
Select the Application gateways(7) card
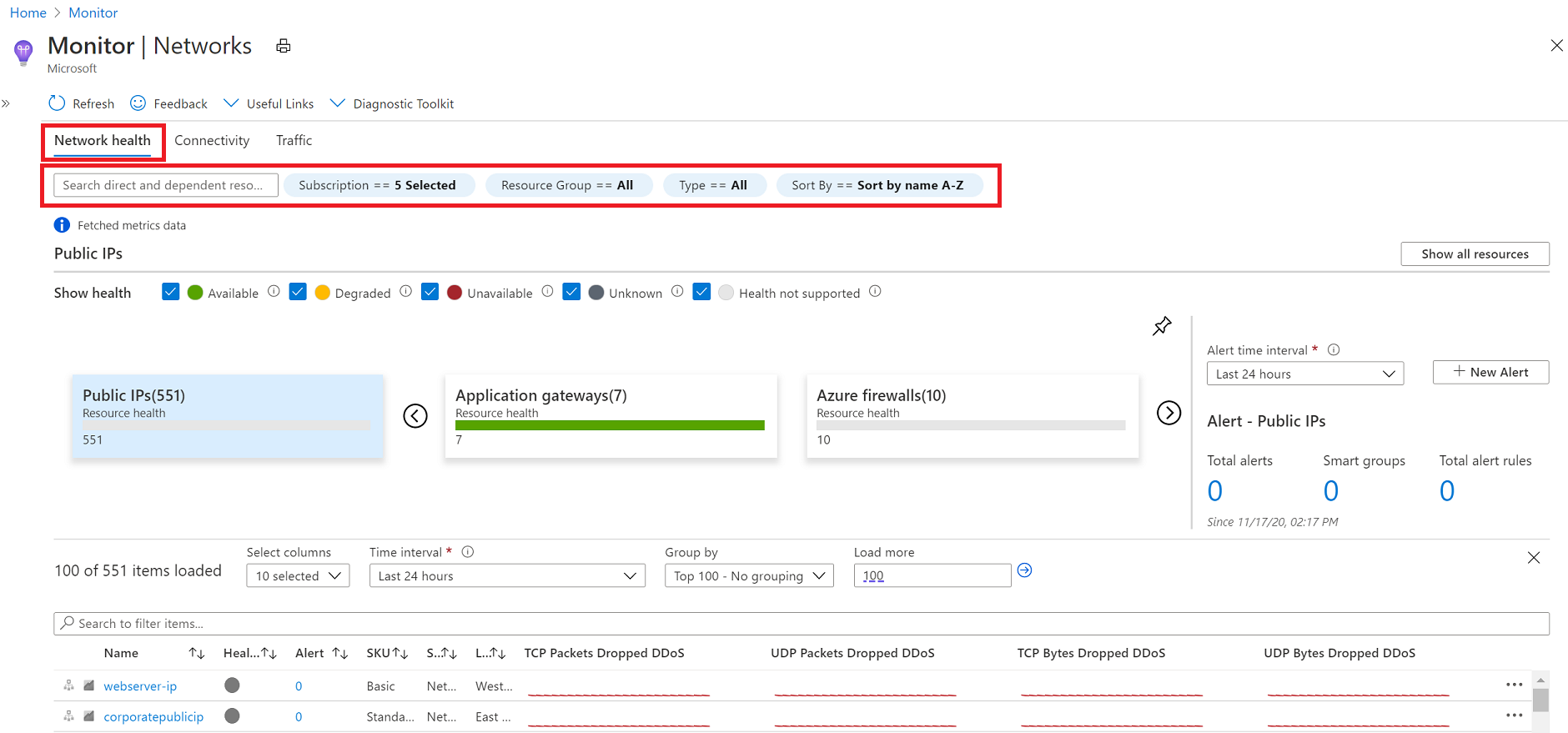point(611,416)
